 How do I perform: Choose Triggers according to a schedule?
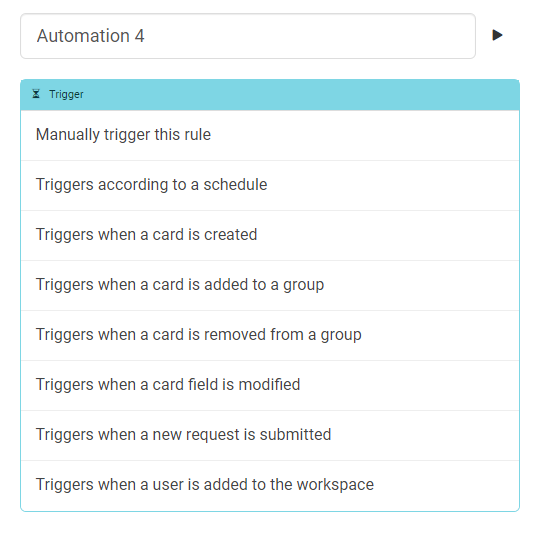[x=270, y=185]
